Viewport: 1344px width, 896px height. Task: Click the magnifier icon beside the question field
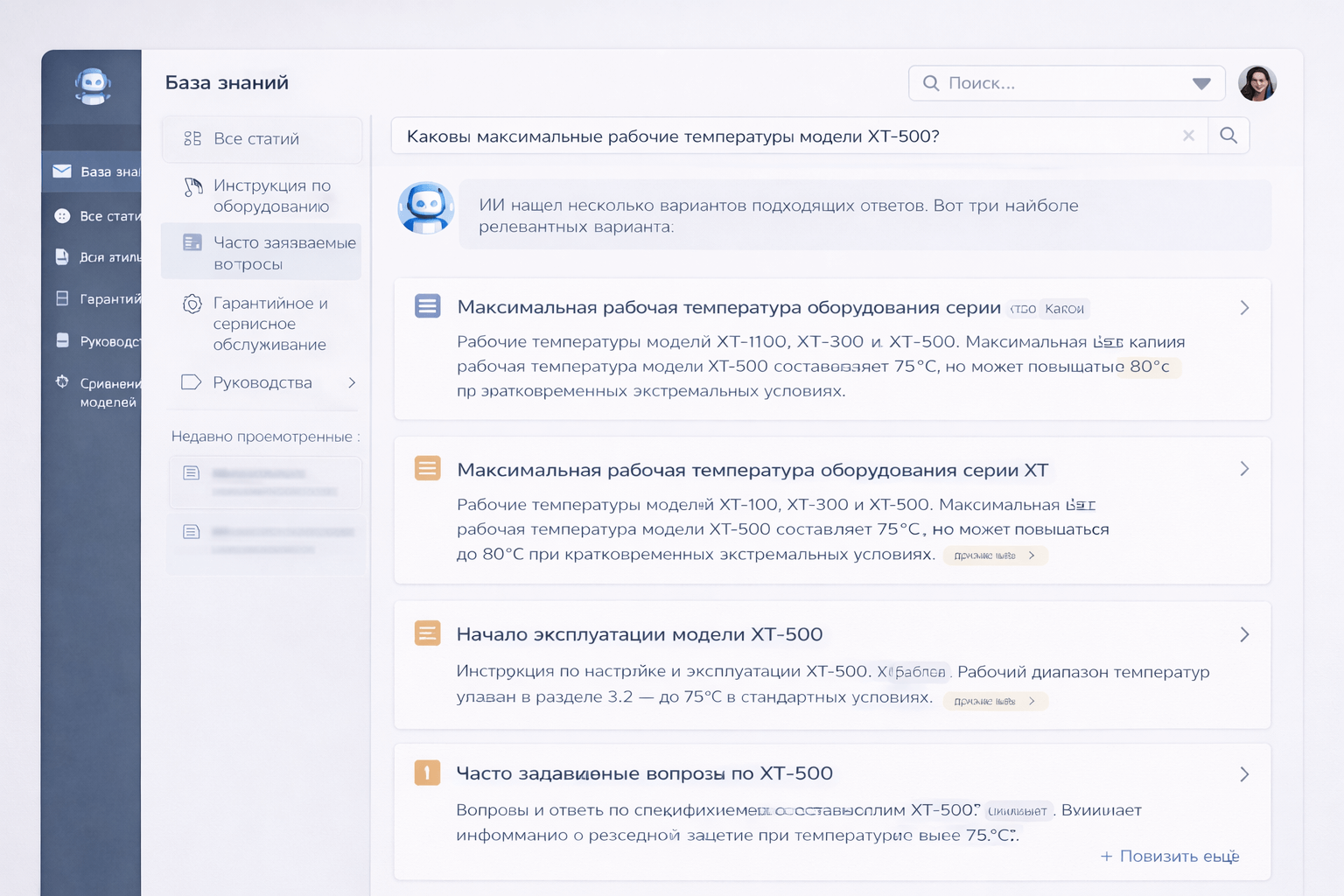tap(1228, 136)
